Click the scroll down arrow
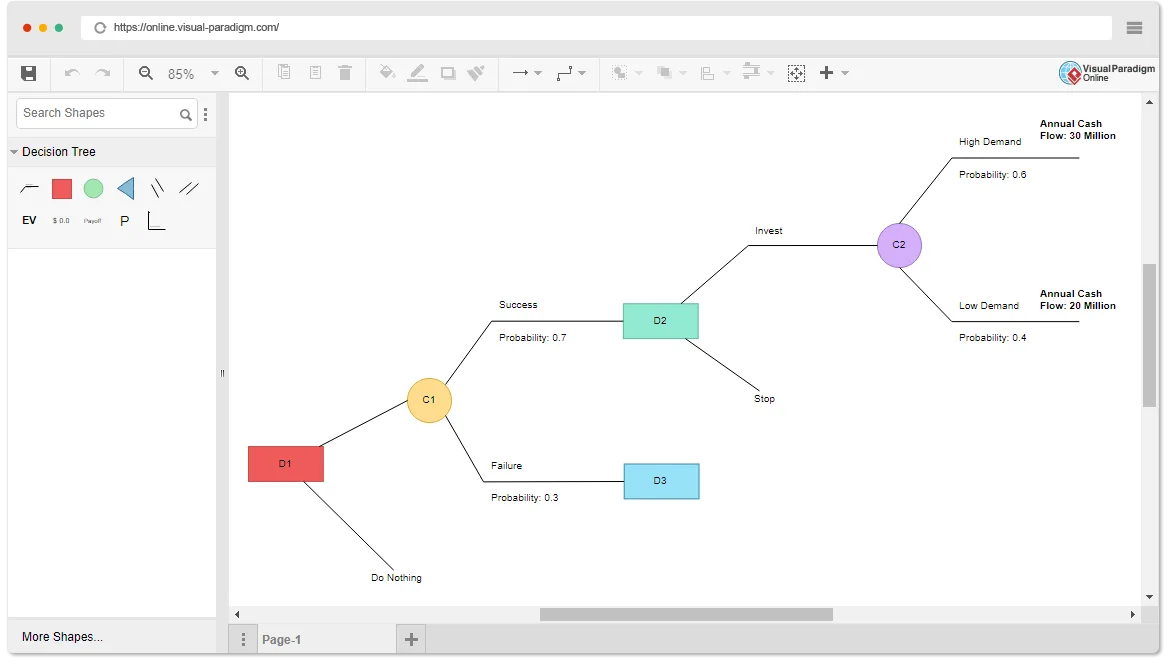1170x665 pixels. pyautogui.click(x=1149, y=597)
